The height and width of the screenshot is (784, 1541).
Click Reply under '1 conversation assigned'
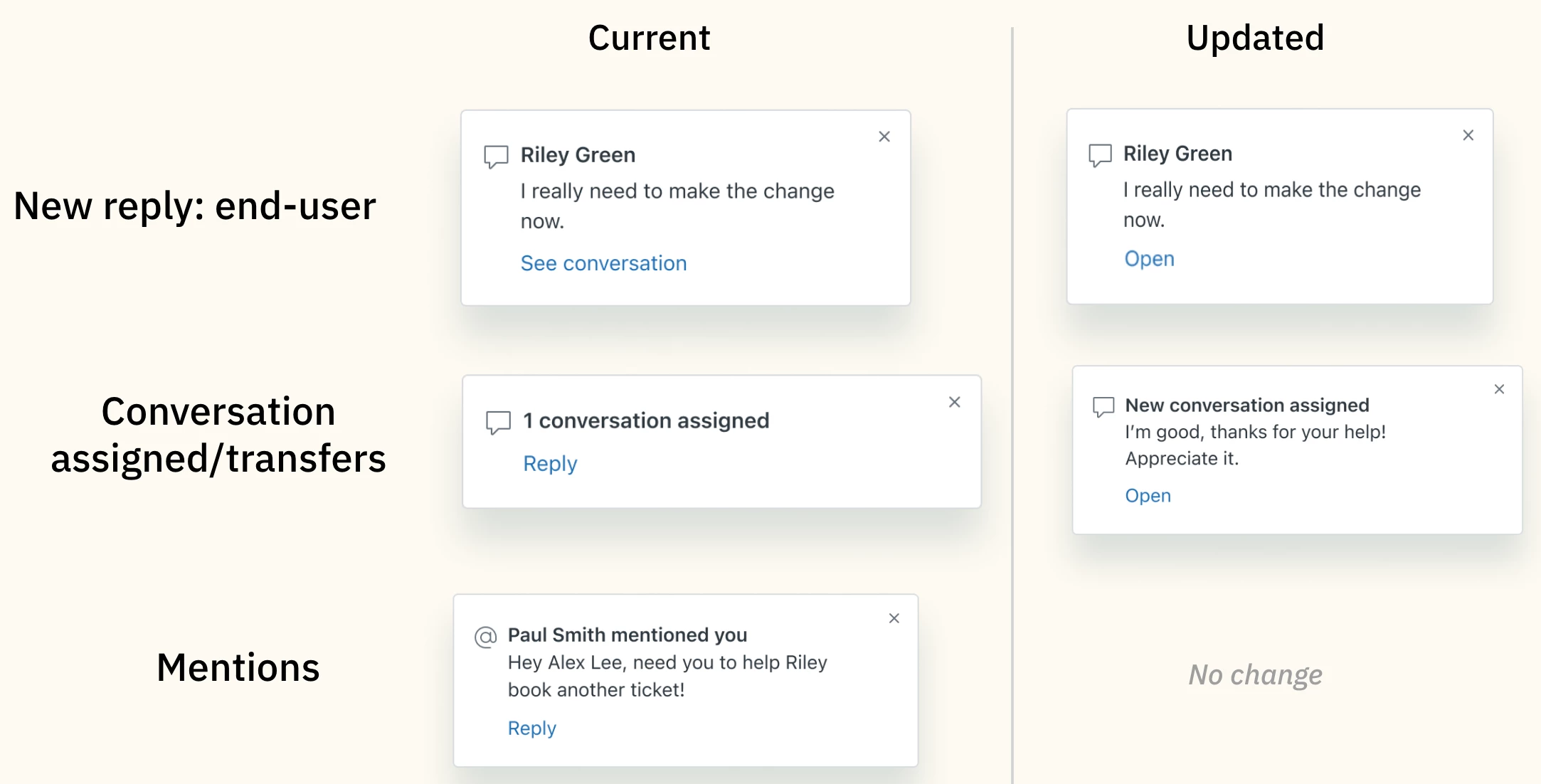click(550, 463)
